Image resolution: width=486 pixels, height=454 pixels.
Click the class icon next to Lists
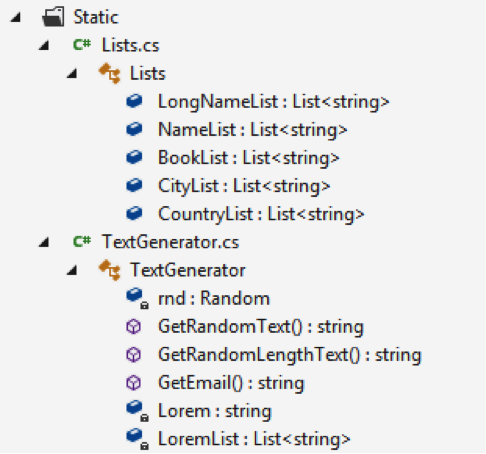click(110, 73)
